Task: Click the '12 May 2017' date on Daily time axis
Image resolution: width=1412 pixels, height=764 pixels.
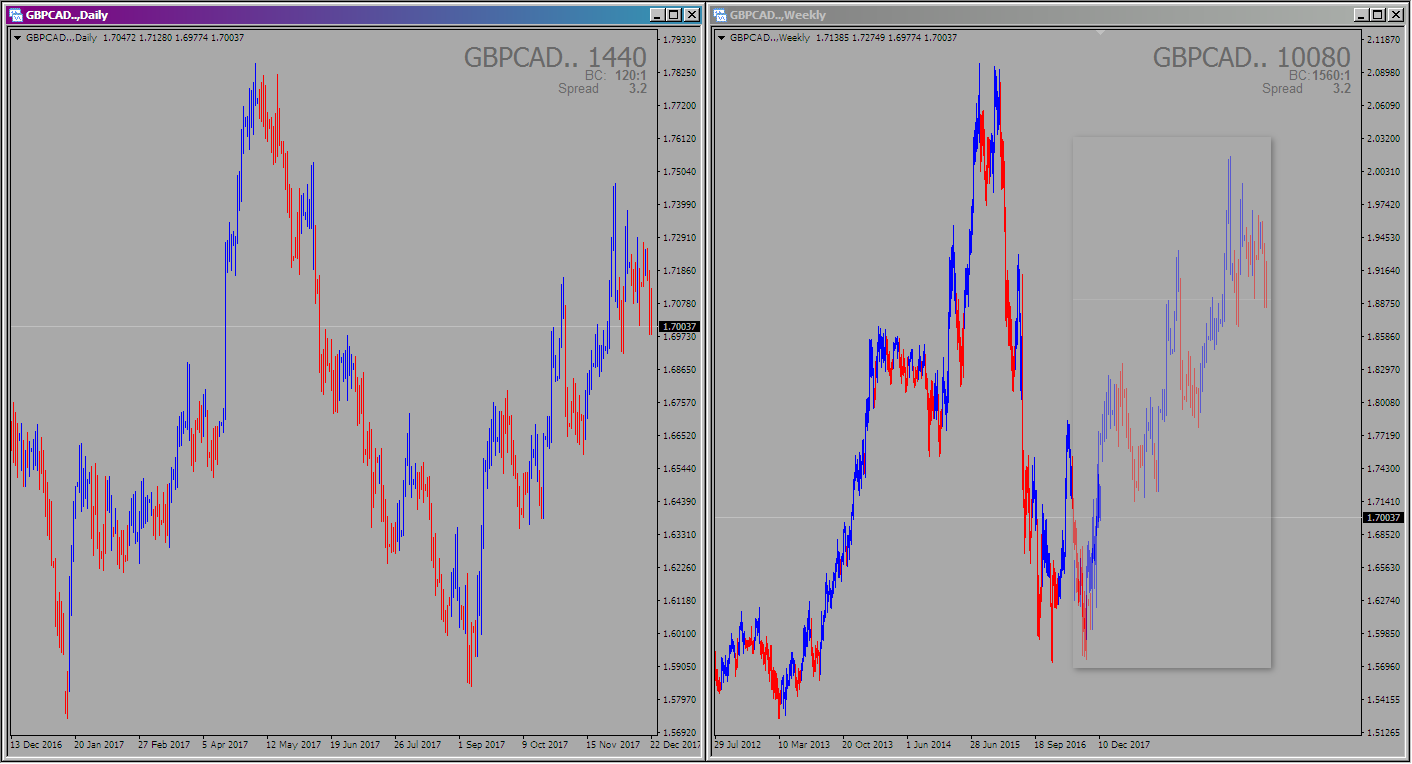Action: pos(293,745)
